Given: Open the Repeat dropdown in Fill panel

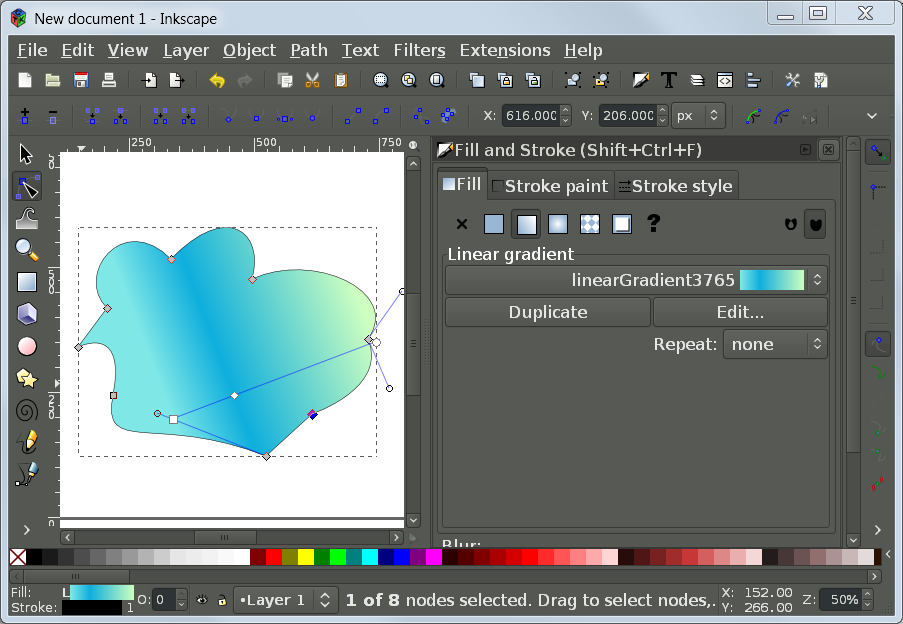Looking at the screenshot, I should [x=775, y=344].
